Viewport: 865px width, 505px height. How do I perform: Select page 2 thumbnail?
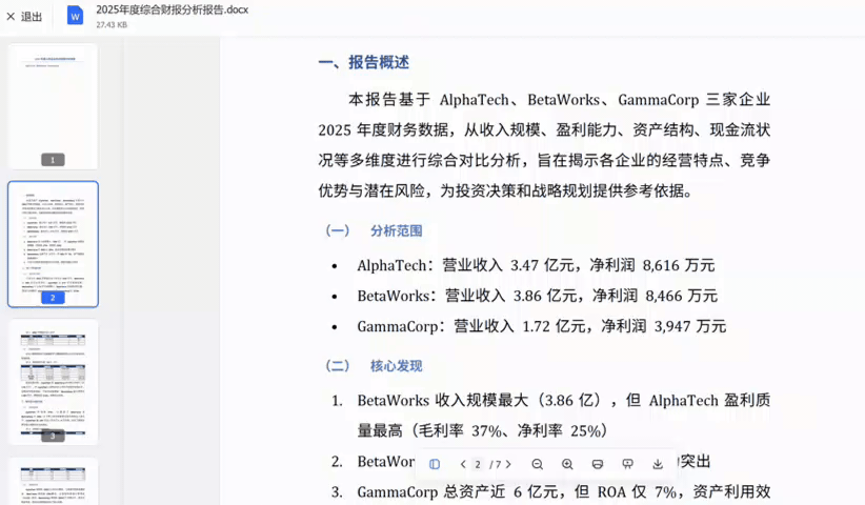point(53,244)
